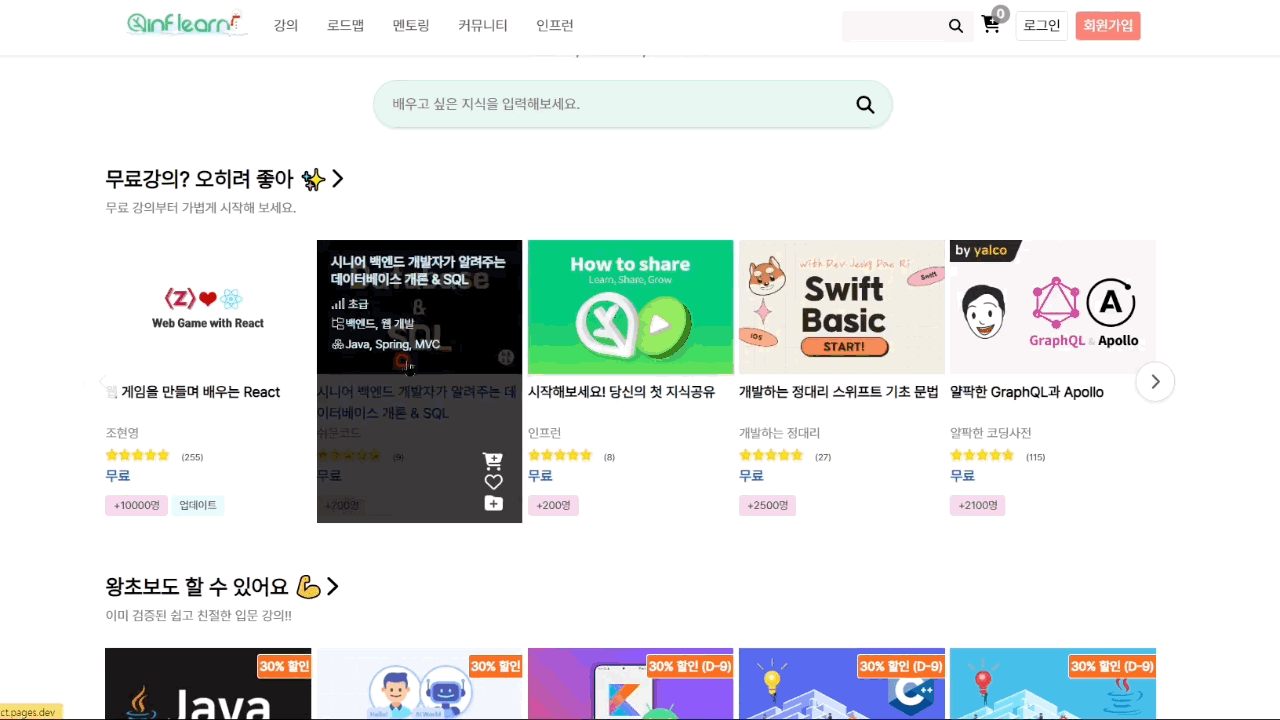This screenshot has width=1280, height=720.
Task: Click previous arrow on free course carousel
Action: [x=104, y=382]
